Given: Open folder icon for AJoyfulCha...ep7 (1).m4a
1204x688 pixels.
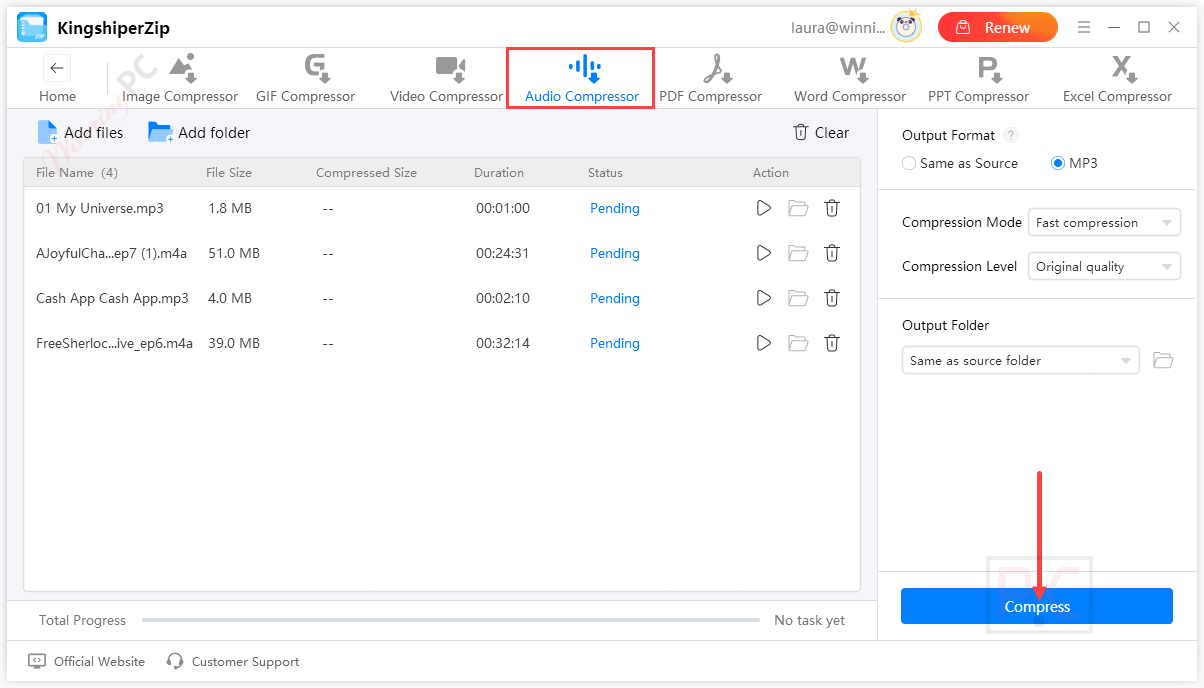Looking at the screenshot, I should [x=798, y=253].
